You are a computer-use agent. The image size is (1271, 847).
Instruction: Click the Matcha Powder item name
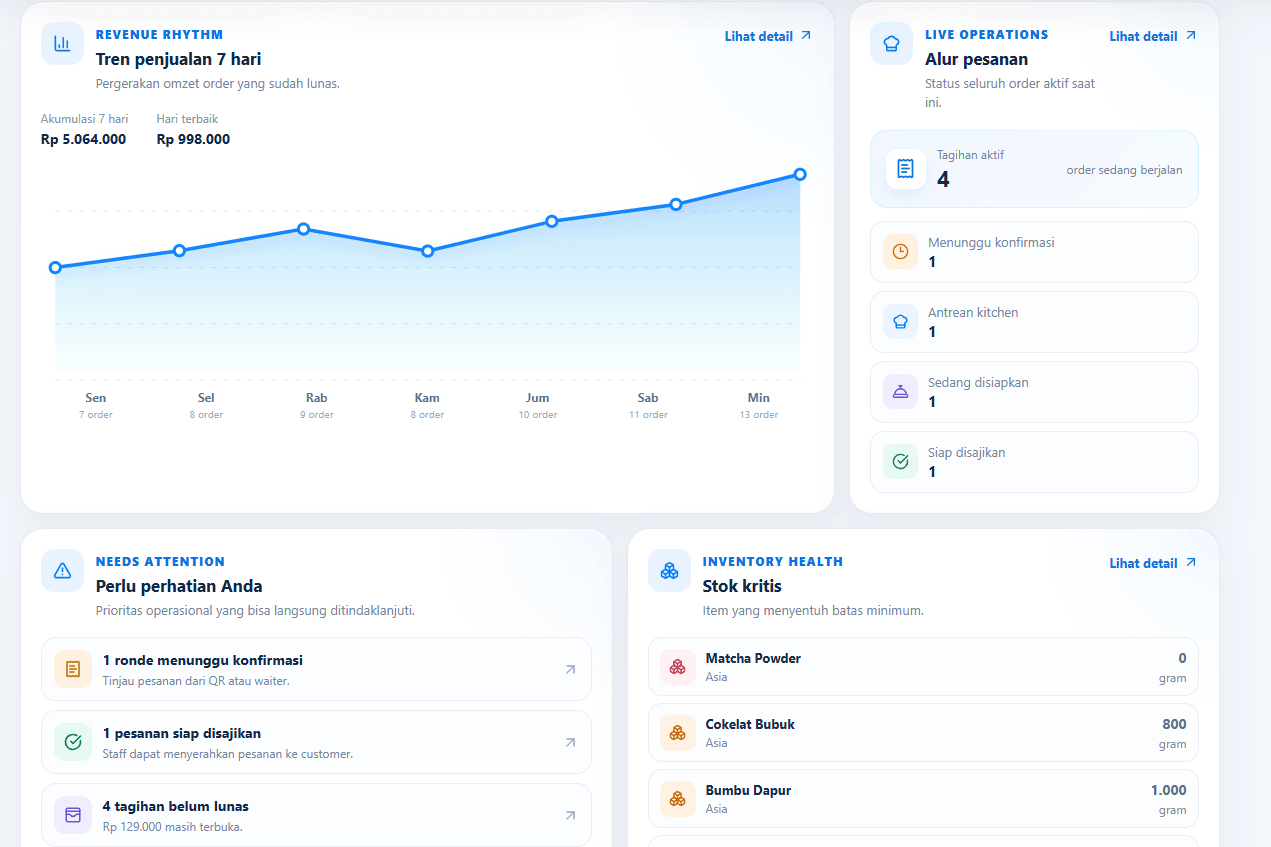[753, 658]
